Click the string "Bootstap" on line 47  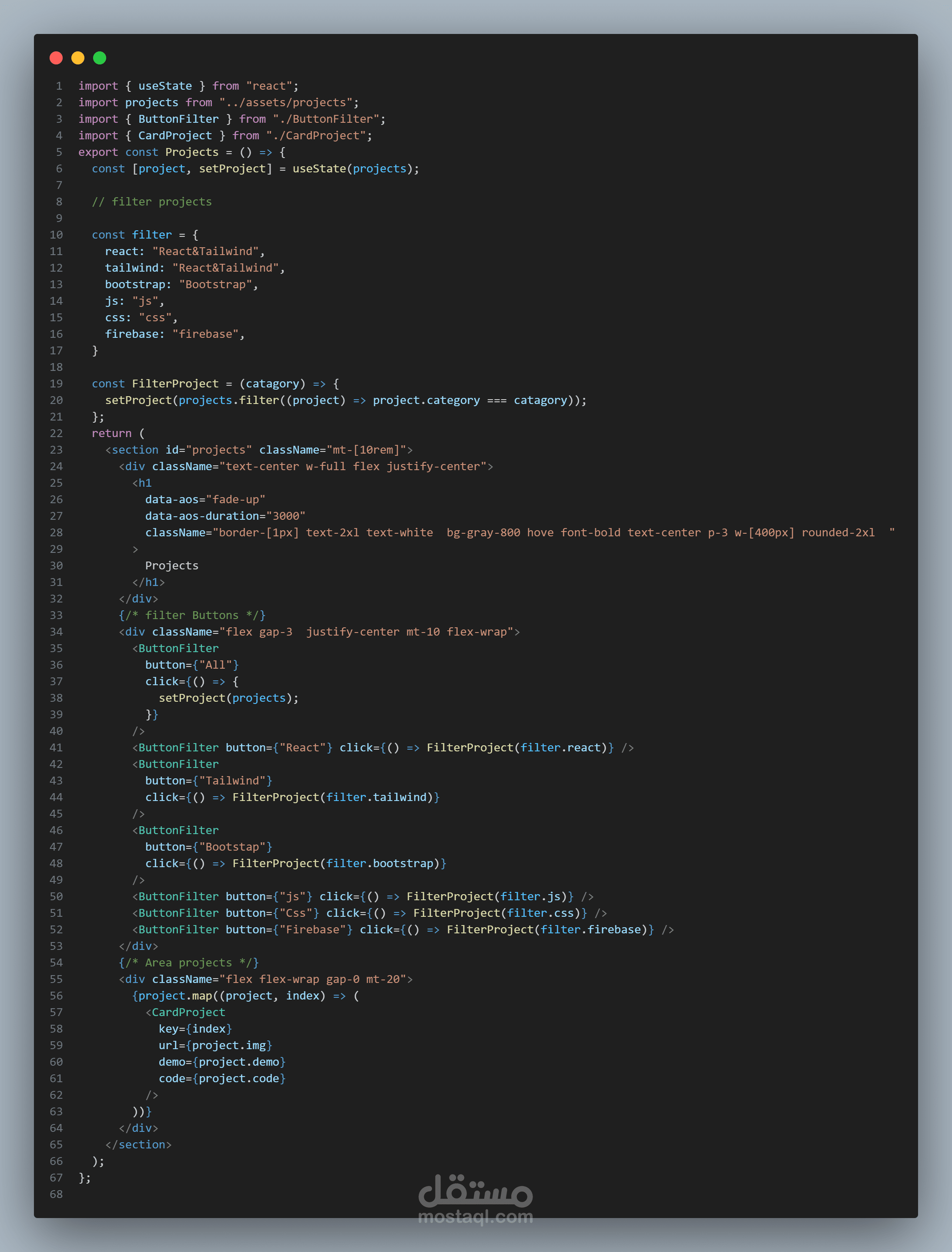tap(232, 847)
